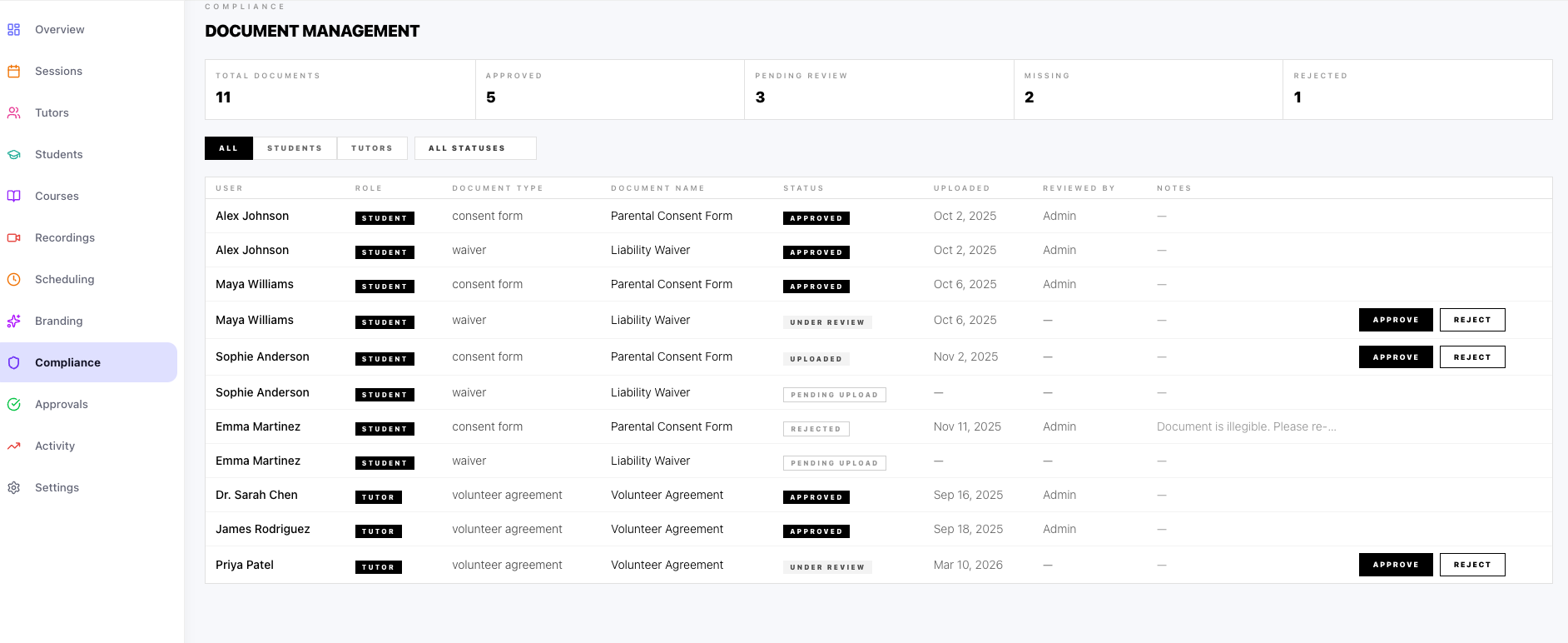Open the Approvals page in sidebar
Image resolution: width=1568 pixels, height=643 pixels.
[x=61, y=405]
